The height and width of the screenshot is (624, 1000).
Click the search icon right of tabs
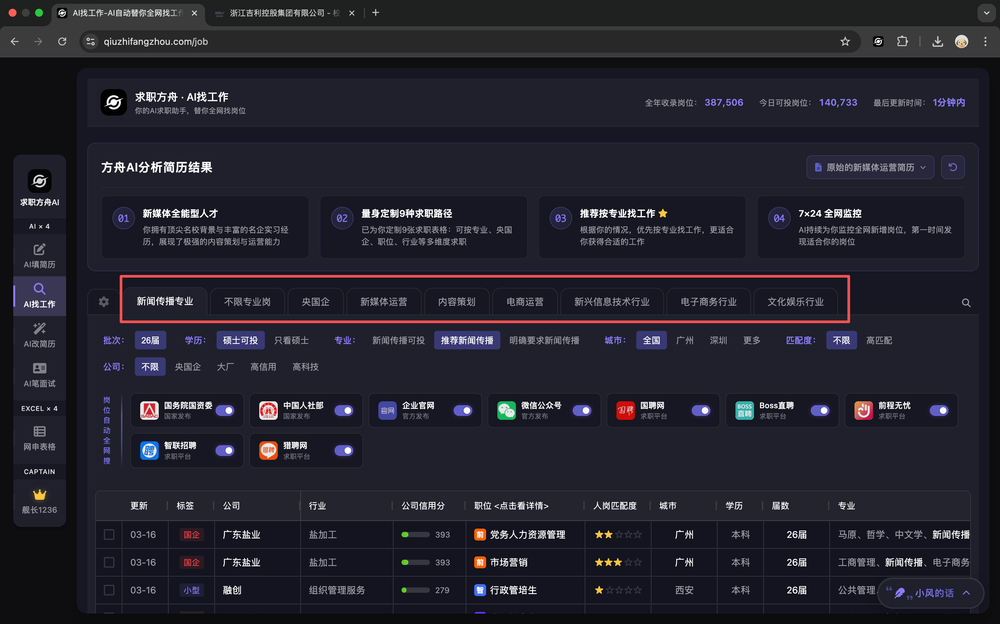tap(966, 302)
